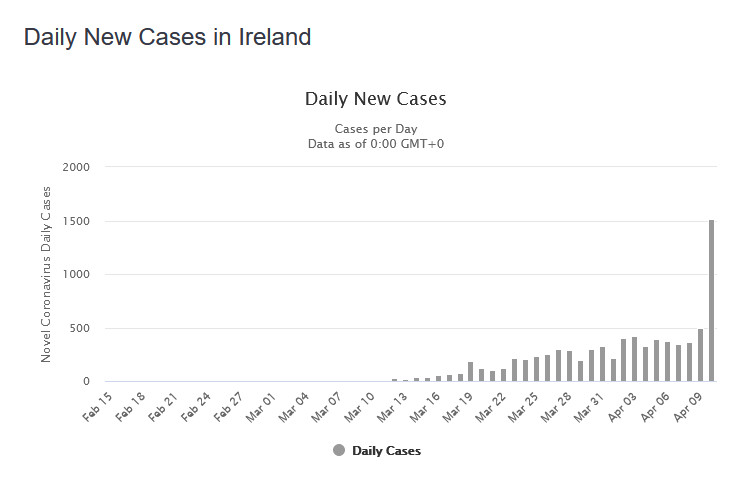Screen dimensions: 748x495
Task: Click the Apr 03 daily cases bar
Action: click(634, 359)
